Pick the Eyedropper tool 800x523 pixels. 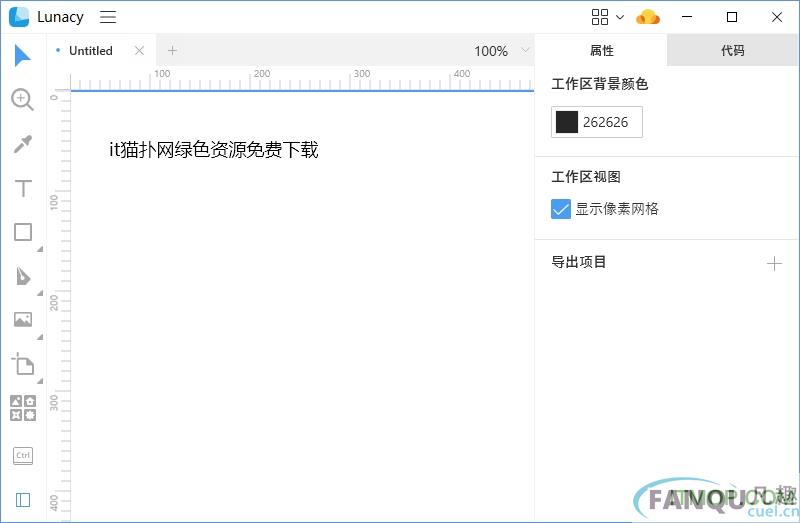click(x=22, y=144)
